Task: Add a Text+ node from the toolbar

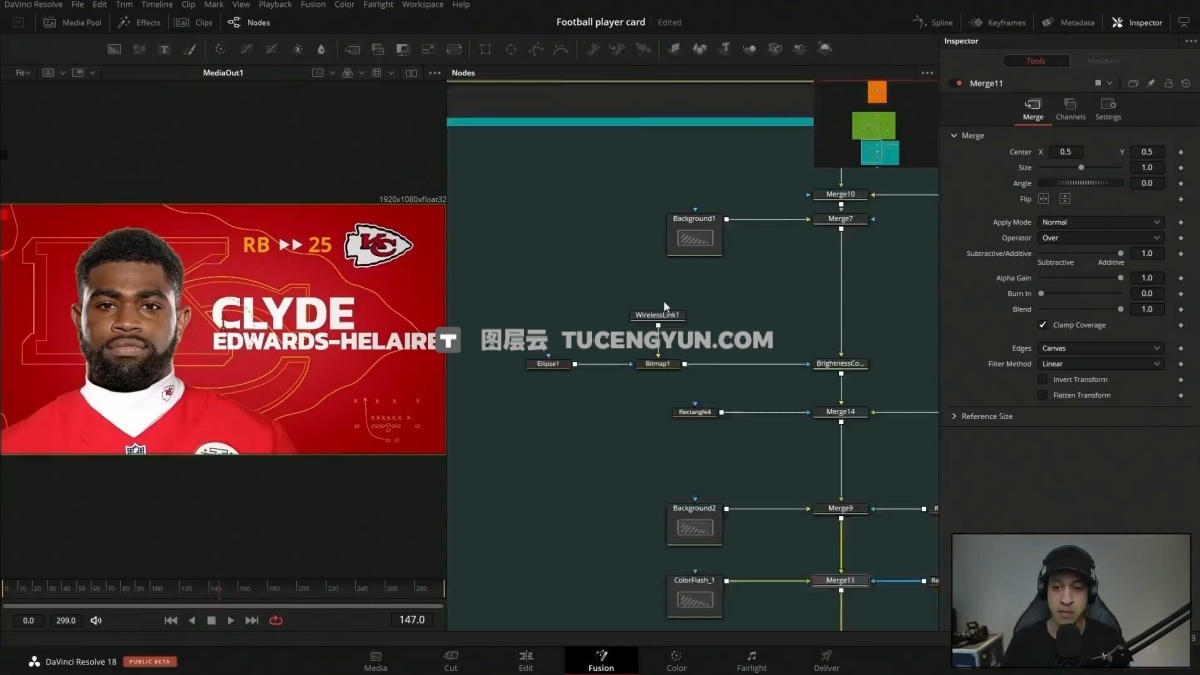Action: pyautogui.click(x=164, y=49)
